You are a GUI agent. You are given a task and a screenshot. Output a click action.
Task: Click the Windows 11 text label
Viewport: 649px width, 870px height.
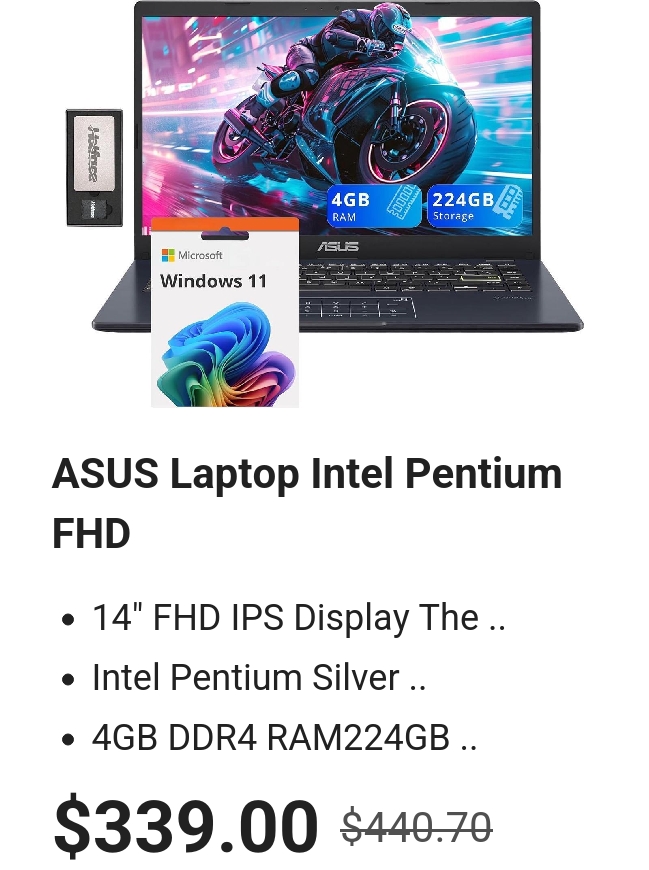click(214, 281)
